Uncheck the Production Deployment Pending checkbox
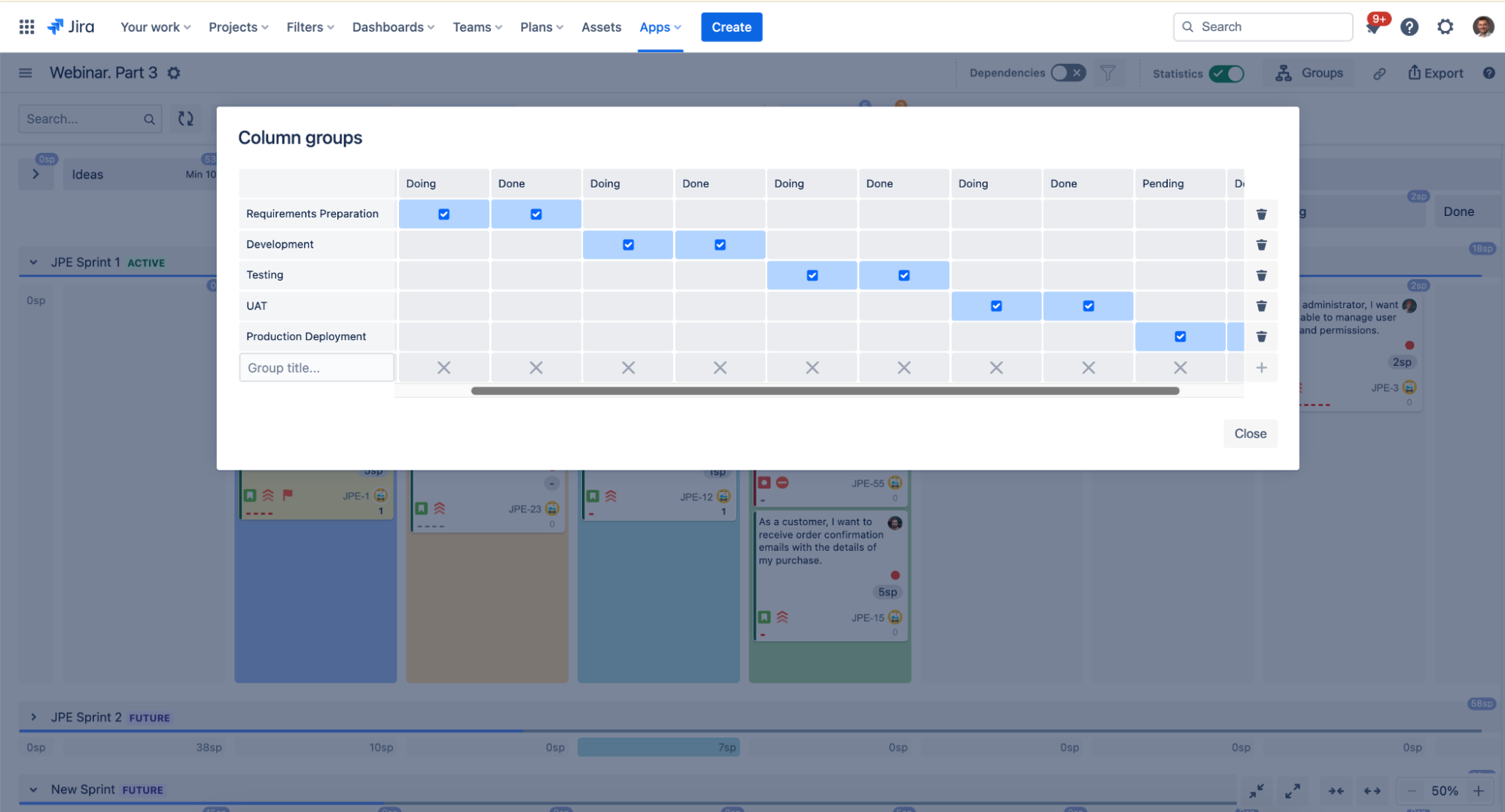This screenshot has height=812, width=1505. tap(1180, 336)
